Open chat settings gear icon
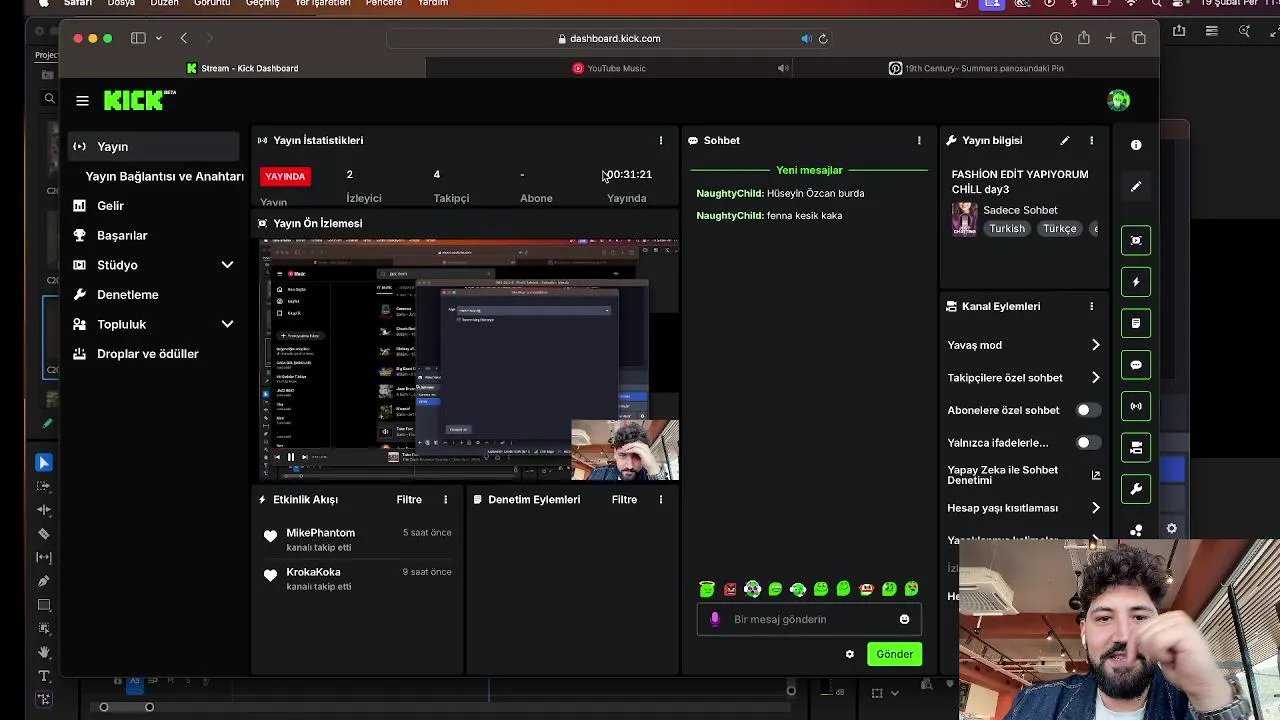The image size is (1280, 720). pyautogui.click(x=850, y=654)
